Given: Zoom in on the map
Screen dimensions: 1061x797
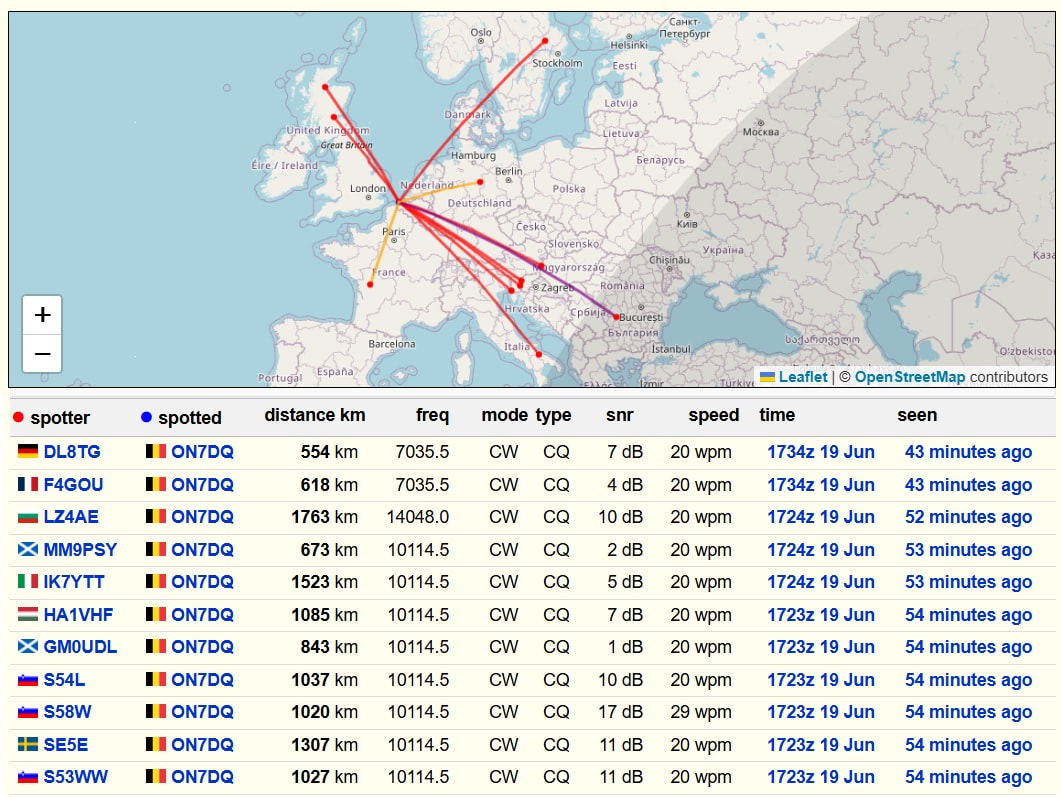Looking at the screenshot, I should (42, 315).
